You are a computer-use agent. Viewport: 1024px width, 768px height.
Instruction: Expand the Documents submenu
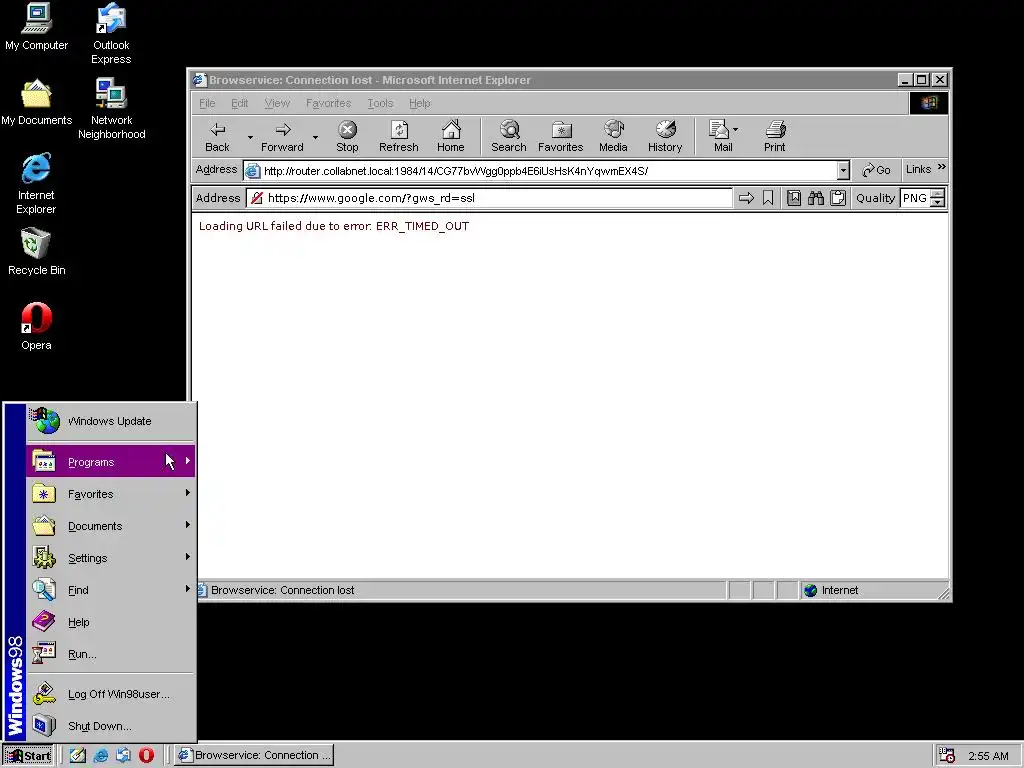click(x=110, y=526)
